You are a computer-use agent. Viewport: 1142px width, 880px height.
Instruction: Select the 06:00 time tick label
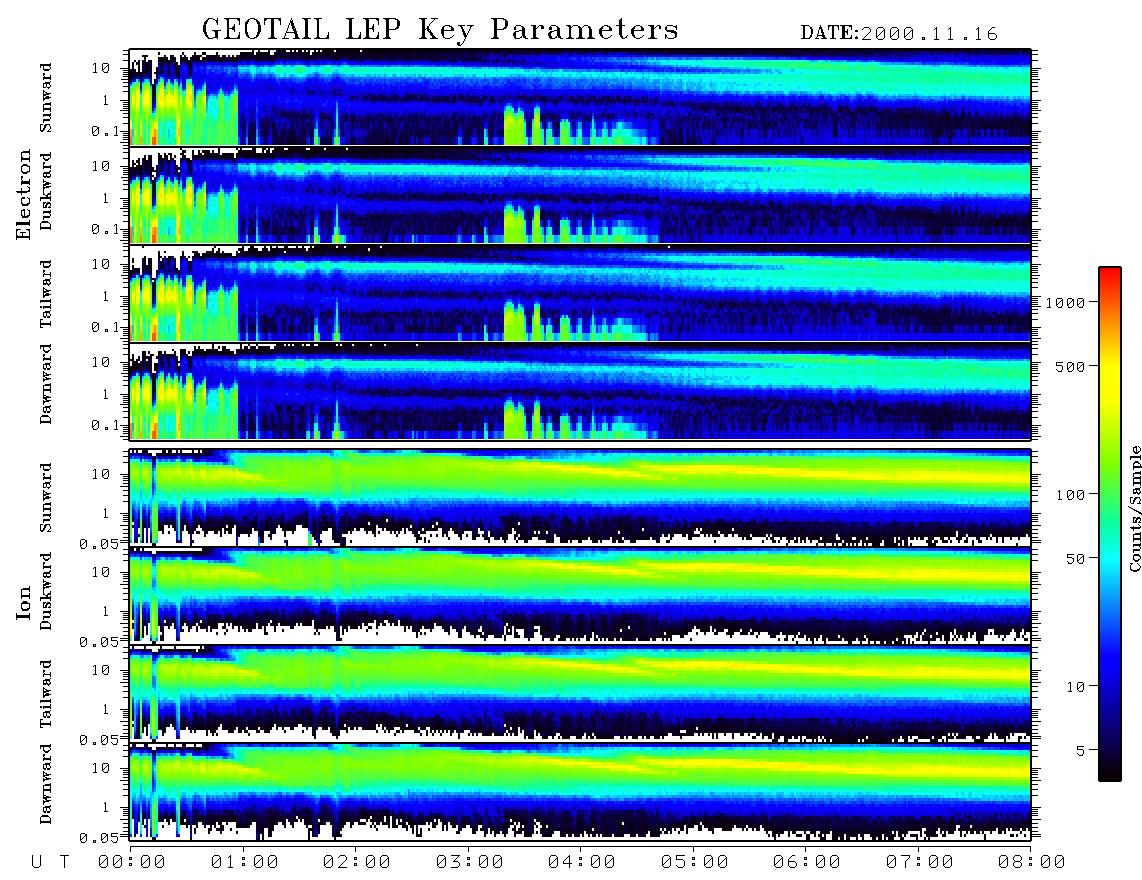tap(807, 862)
